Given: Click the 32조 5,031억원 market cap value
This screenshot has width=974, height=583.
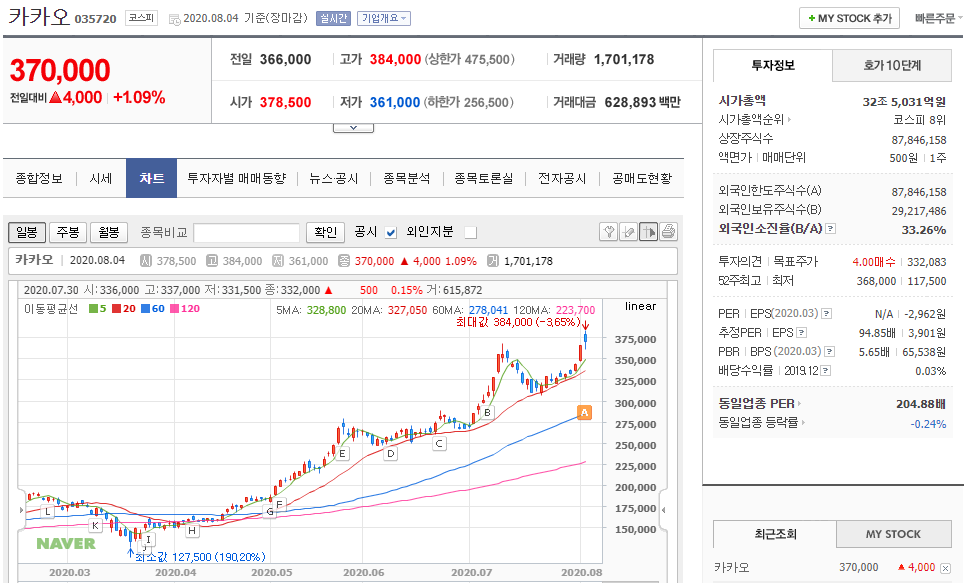Looking at the screenshot, I should pos(904,102).
